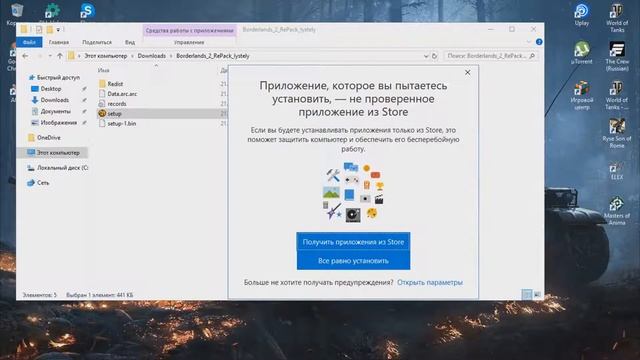Open 'Ryse Son of Rome' desktop shortcut
The width and height of the screenshot is (640, 360).
coord(617,133)
